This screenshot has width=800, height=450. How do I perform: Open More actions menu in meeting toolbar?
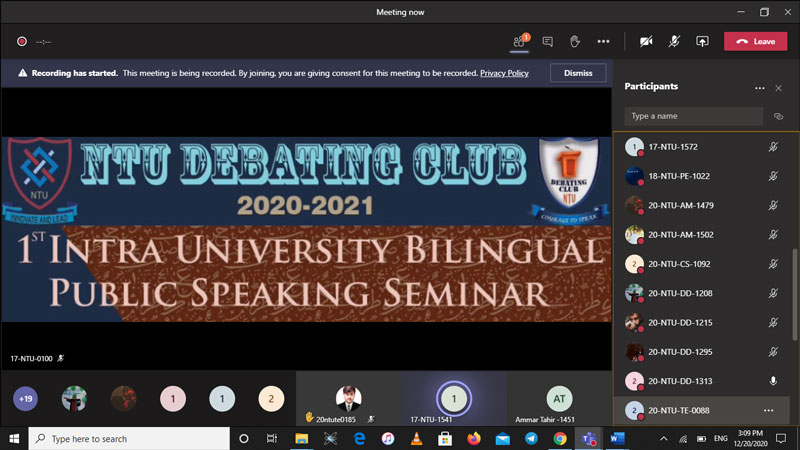tap(603, 41)
